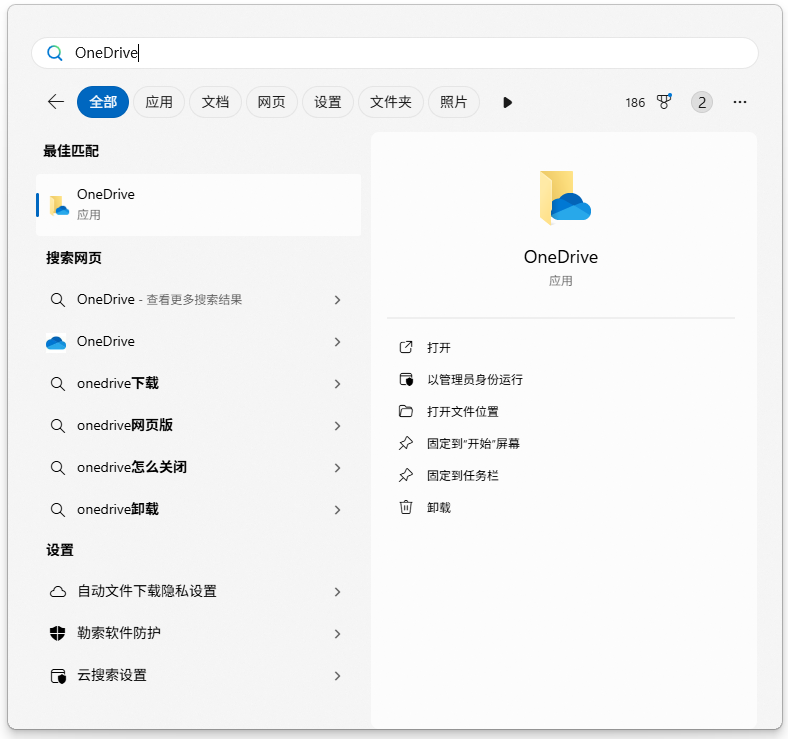The height and width of the screenshot is (739, 788).
Task: Expand chevron for onedrive网页版
Action: pos(338,426)
